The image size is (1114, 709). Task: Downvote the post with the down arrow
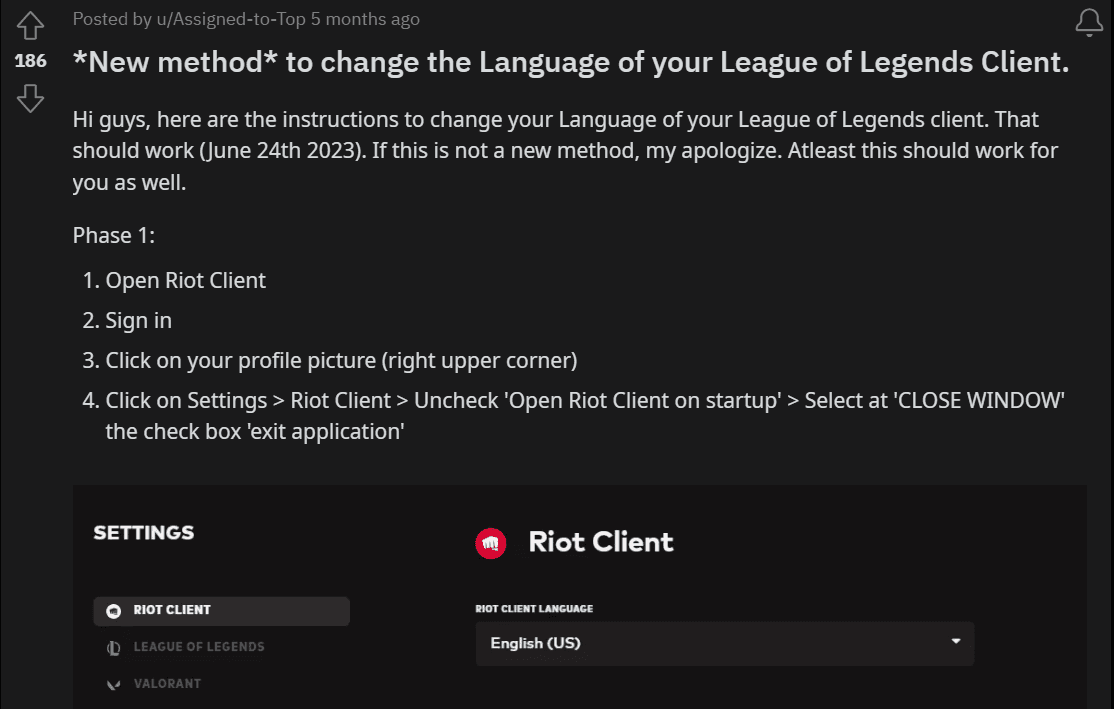pos(30,99)
